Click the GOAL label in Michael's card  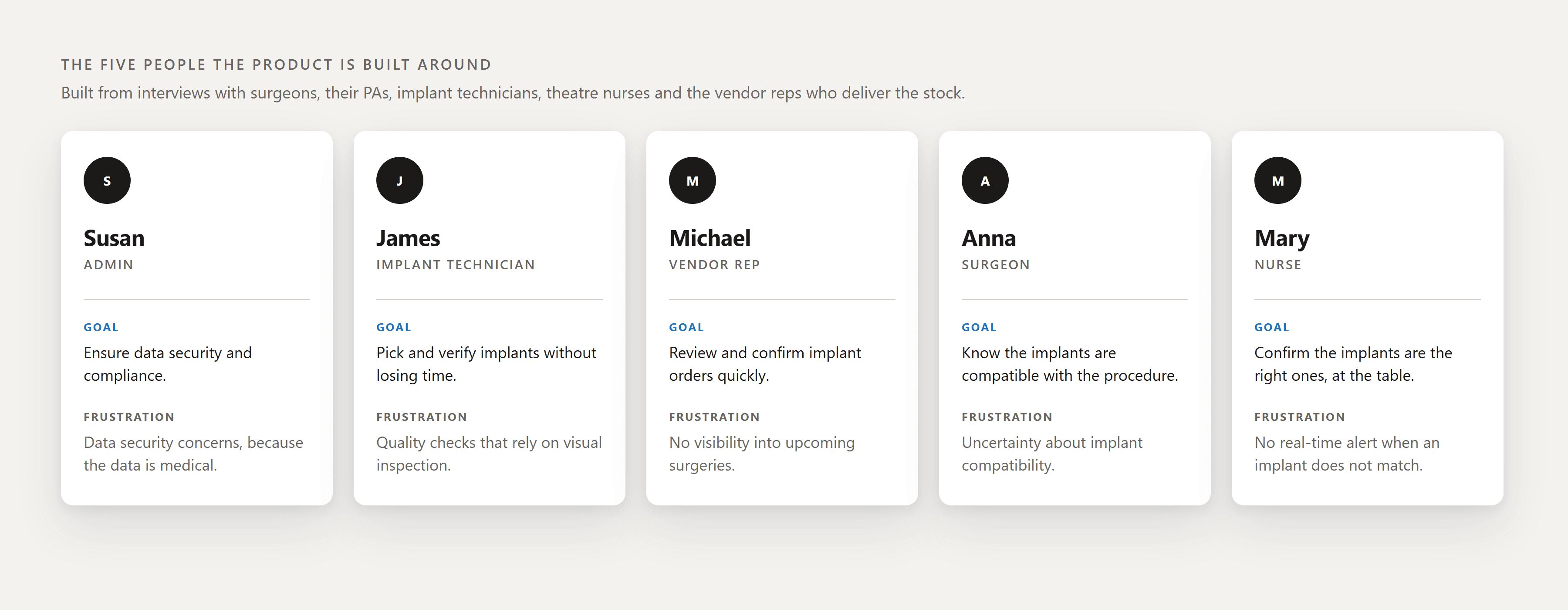pyautogui.click(x=686, y=327)
